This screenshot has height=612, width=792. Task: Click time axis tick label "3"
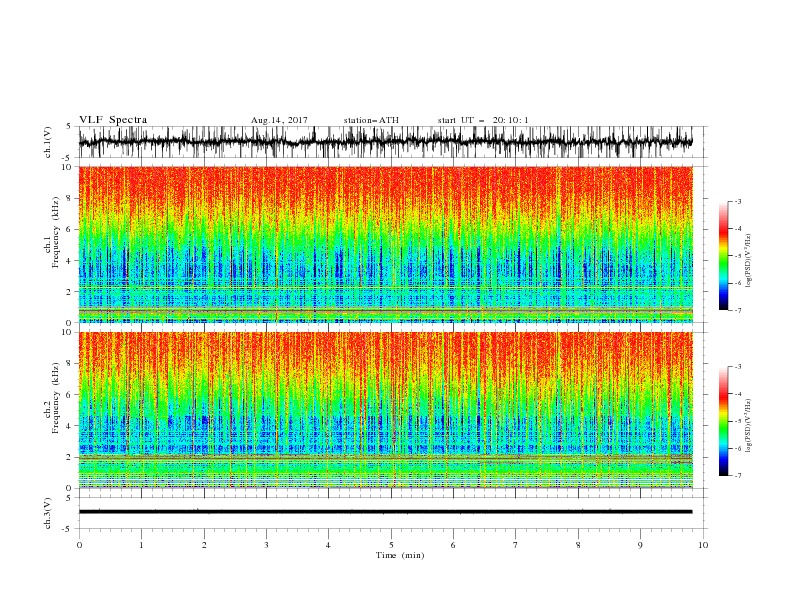pos(266,545)
